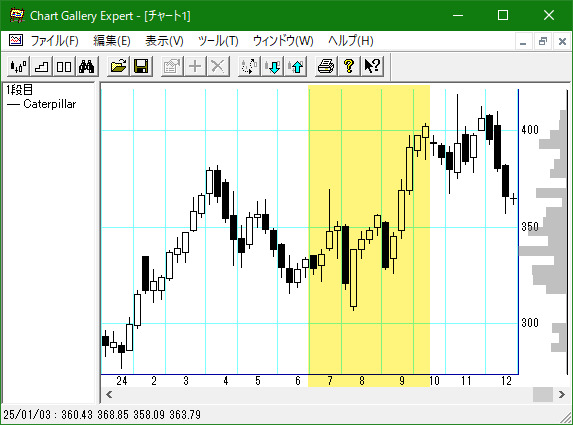
Task: Open the 表示(V) menu
Action: 164,41
